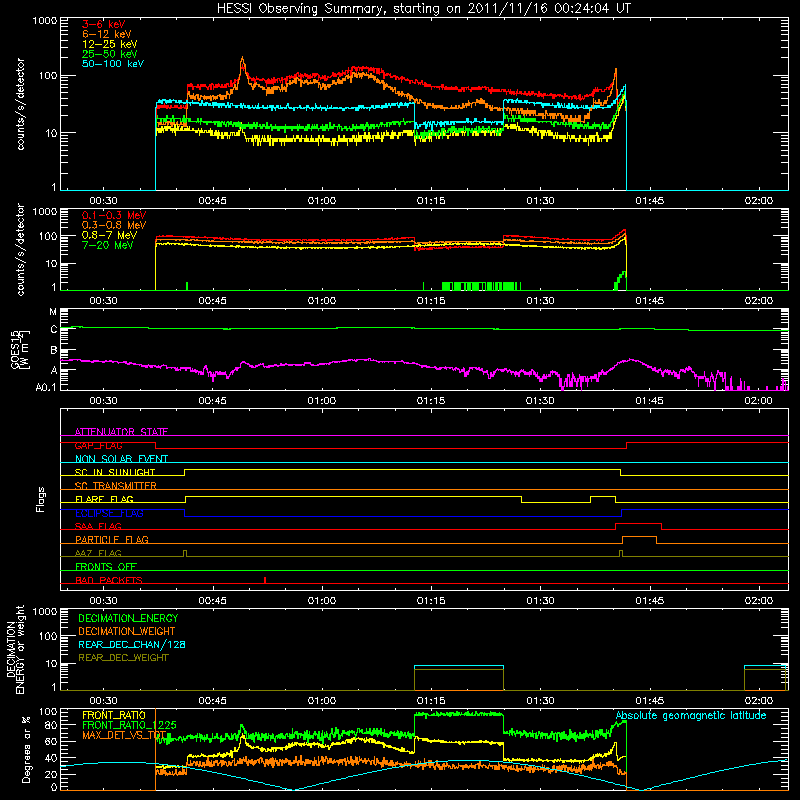
Task: Click the cyan decimation block near 02:00
Action: tap(765, 666)
